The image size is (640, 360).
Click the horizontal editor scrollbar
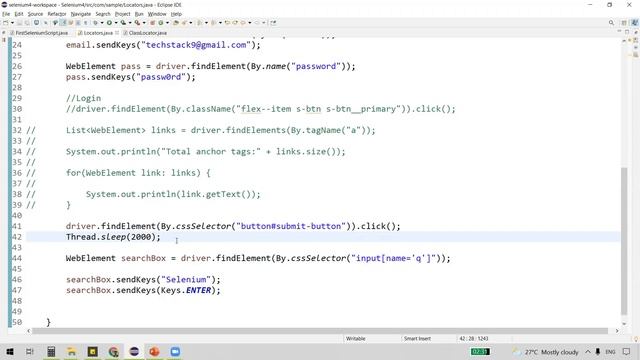320,331
